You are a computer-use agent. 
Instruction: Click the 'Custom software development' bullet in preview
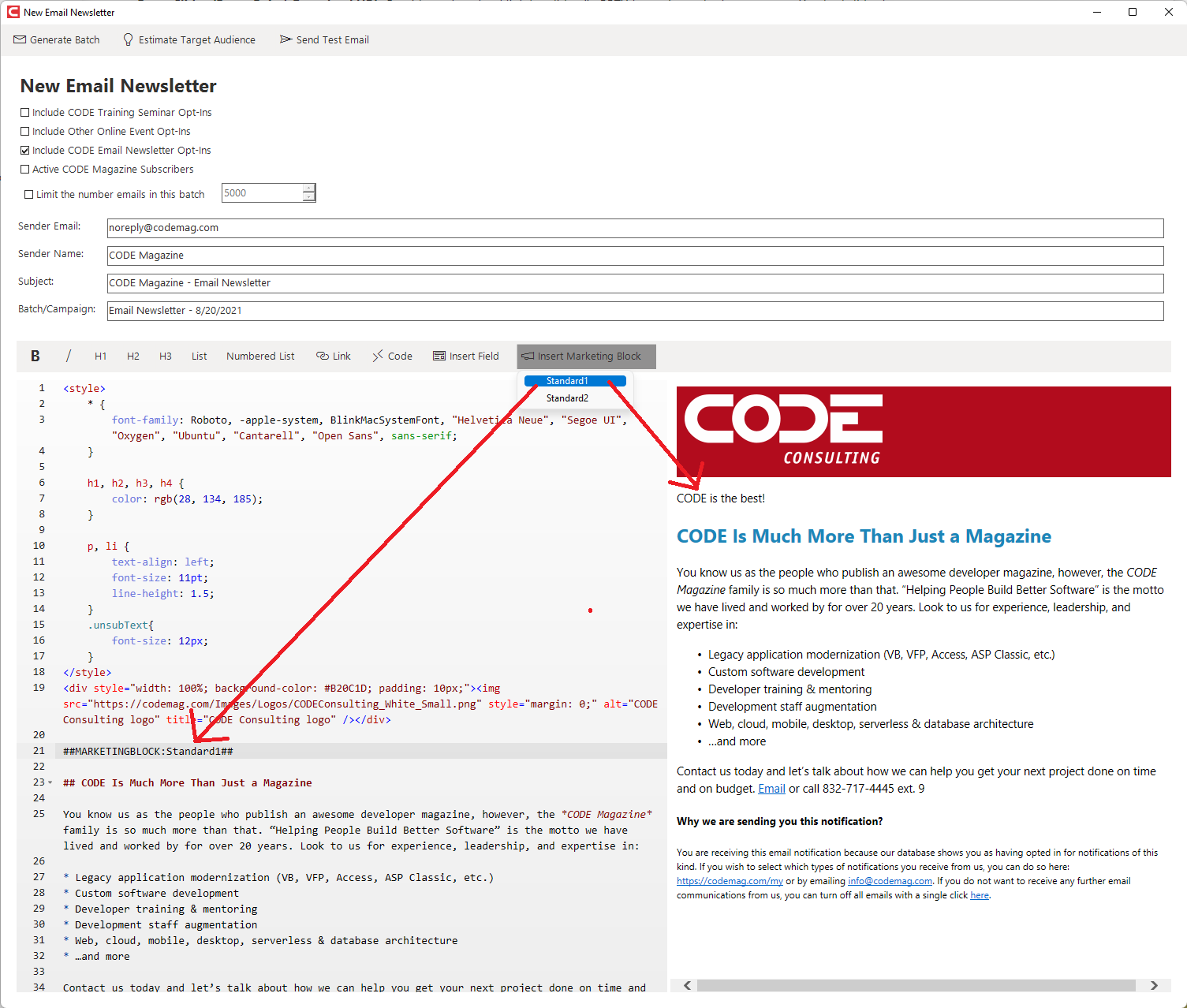point(786,672)
